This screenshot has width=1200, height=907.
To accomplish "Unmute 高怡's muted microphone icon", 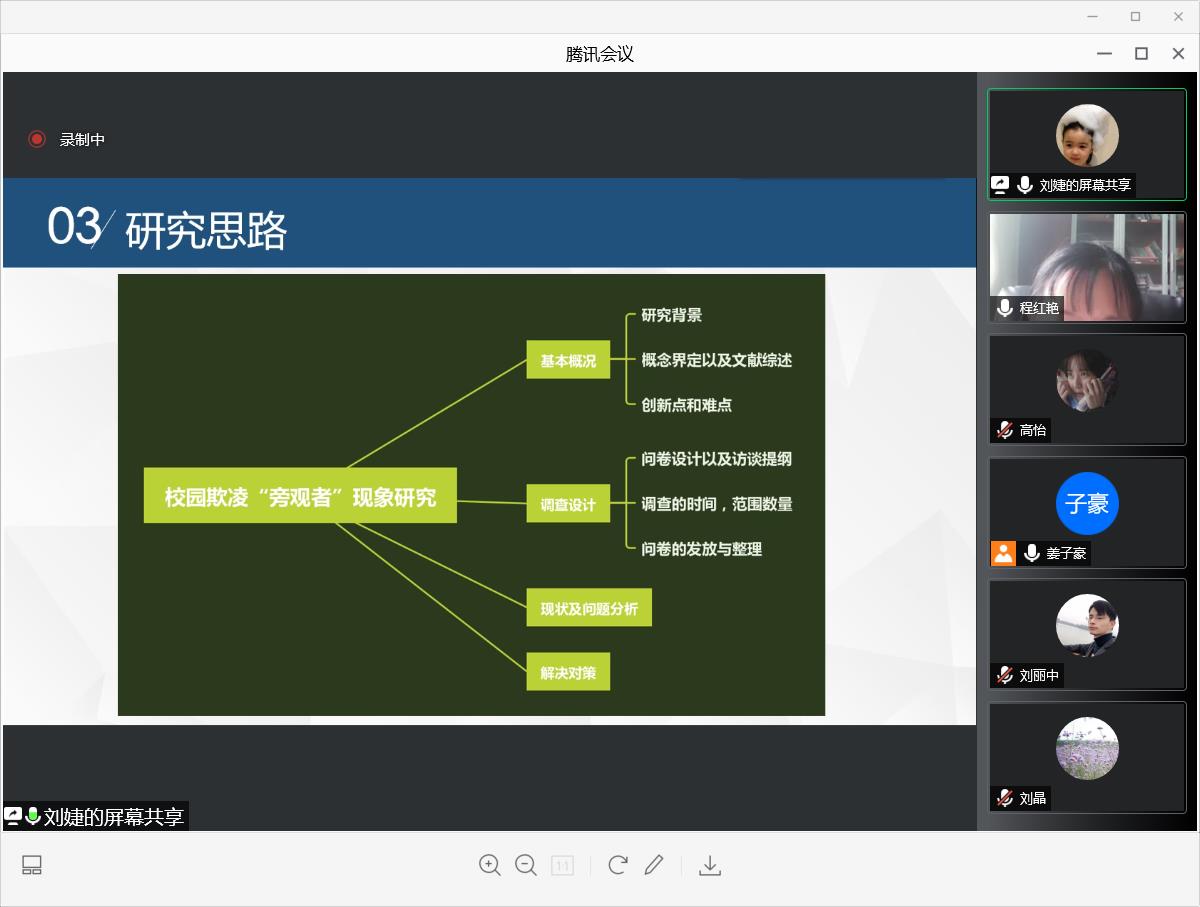I will [x=1004, y=430].
